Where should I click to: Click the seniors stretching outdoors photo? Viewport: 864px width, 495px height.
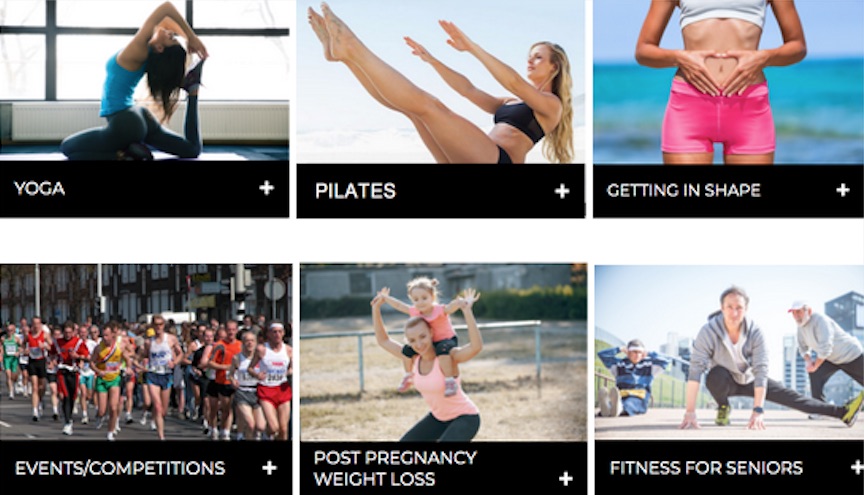[730, 352]
